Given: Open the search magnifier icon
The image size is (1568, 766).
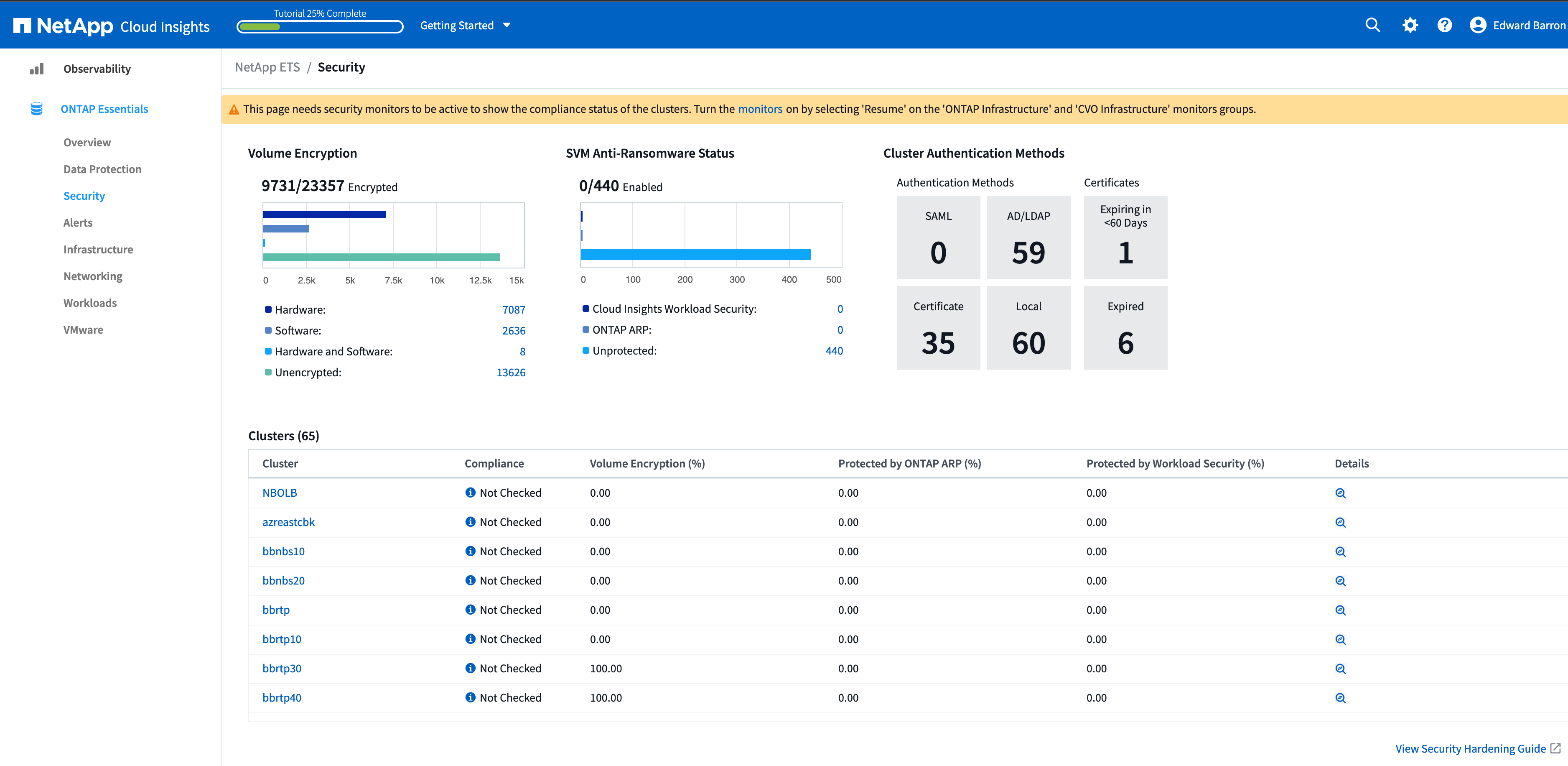Looking at the screenshot, I should (1372, 25).
